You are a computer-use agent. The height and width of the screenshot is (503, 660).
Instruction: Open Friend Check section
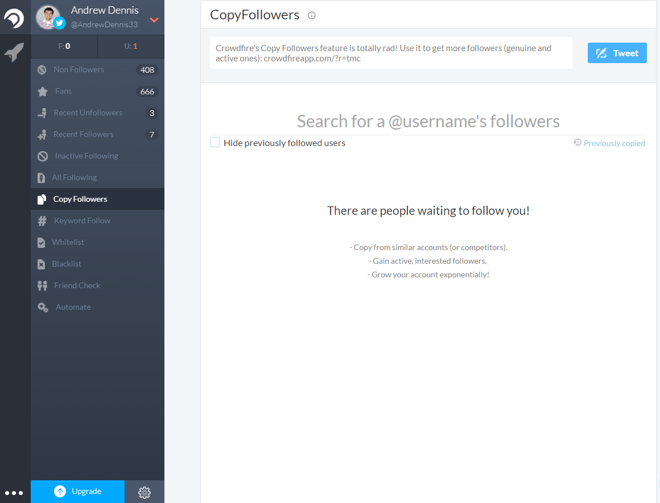click(x=98, y=286)
